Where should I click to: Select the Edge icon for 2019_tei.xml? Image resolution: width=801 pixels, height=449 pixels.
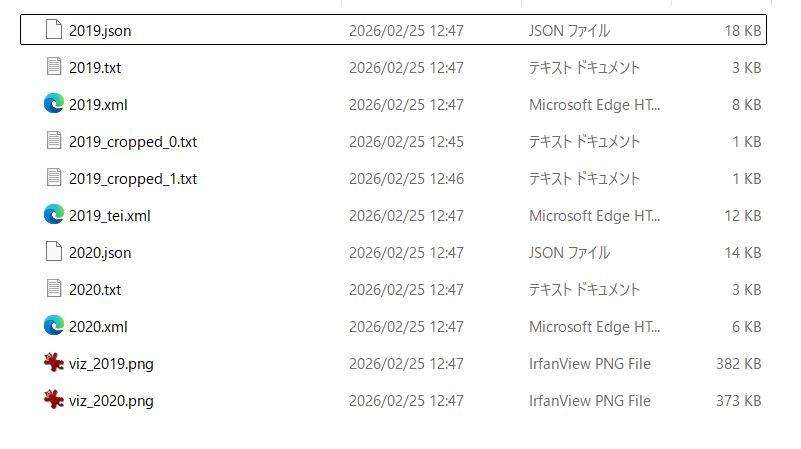(x=54, y=215)
